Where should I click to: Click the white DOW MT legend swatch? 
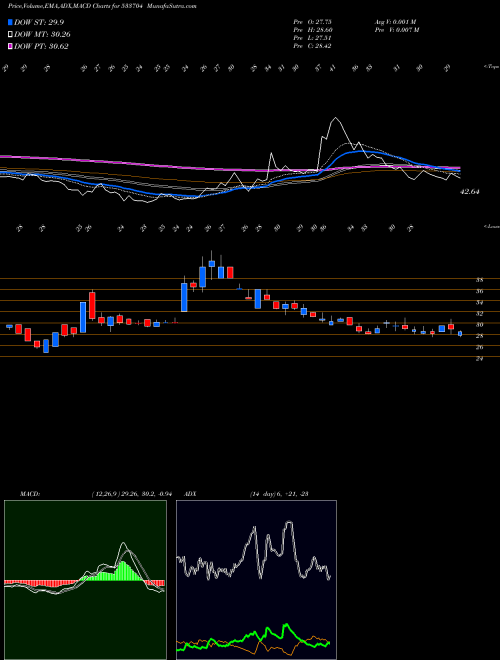click(10, 35)
